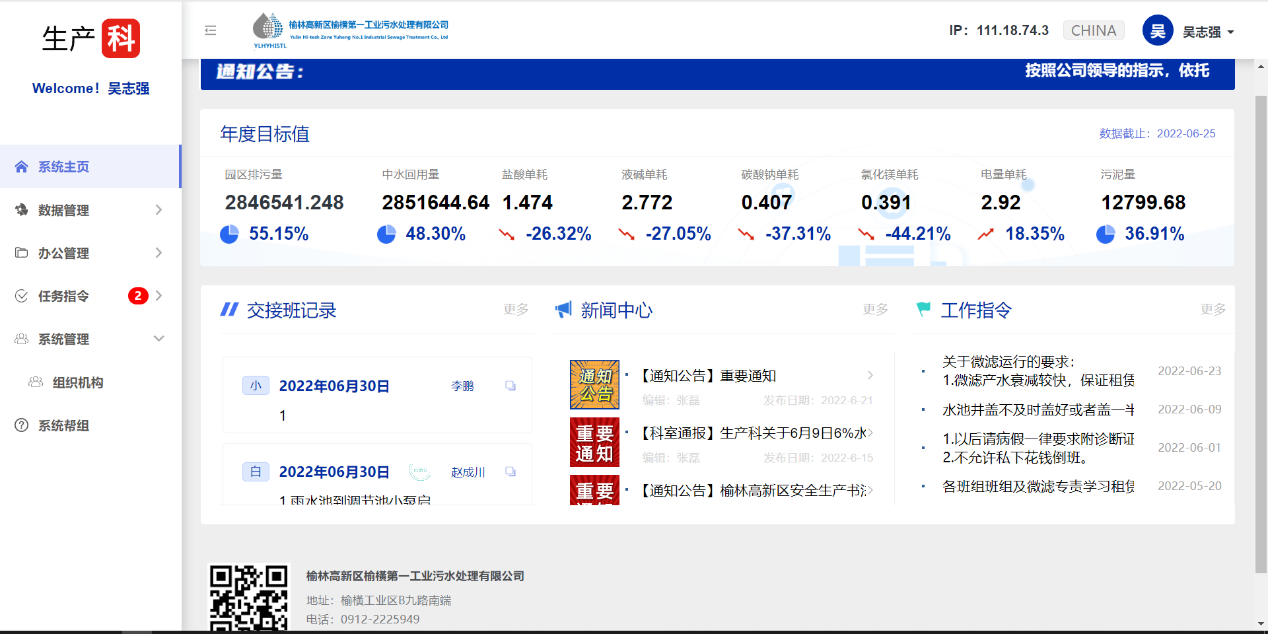Click the user avatar circle icon
Screen dimensions: 1268x634
1157,31
